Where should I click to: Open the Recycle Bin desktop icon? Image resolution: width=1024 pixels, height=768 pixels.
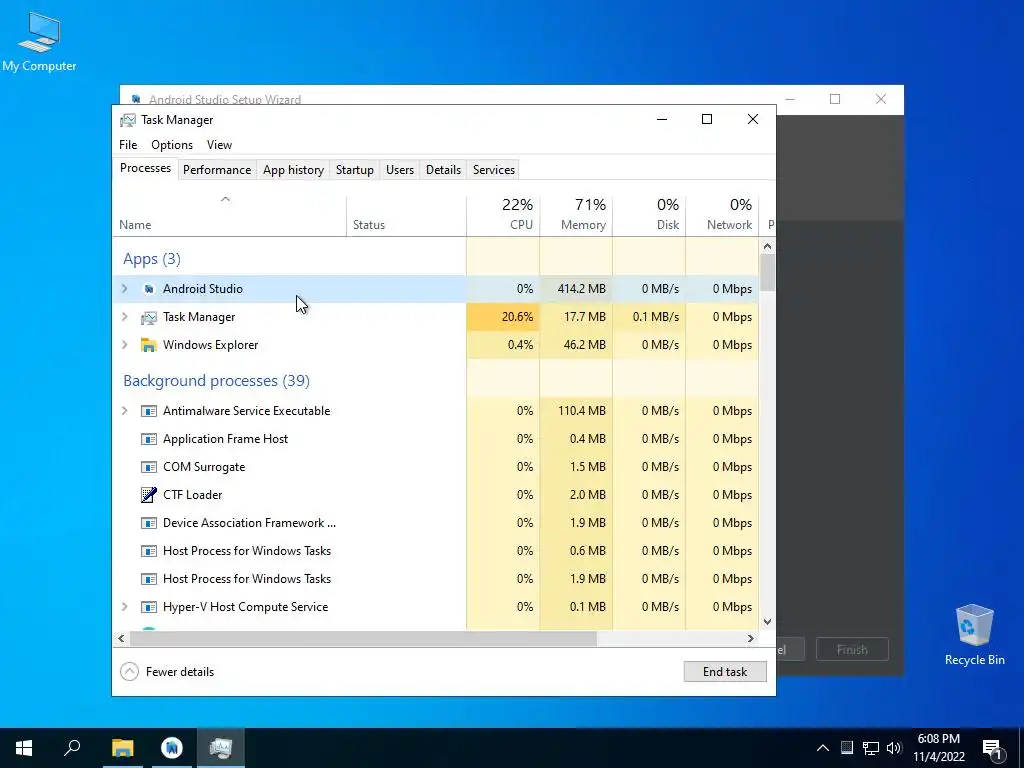click(x=974, y=635)
